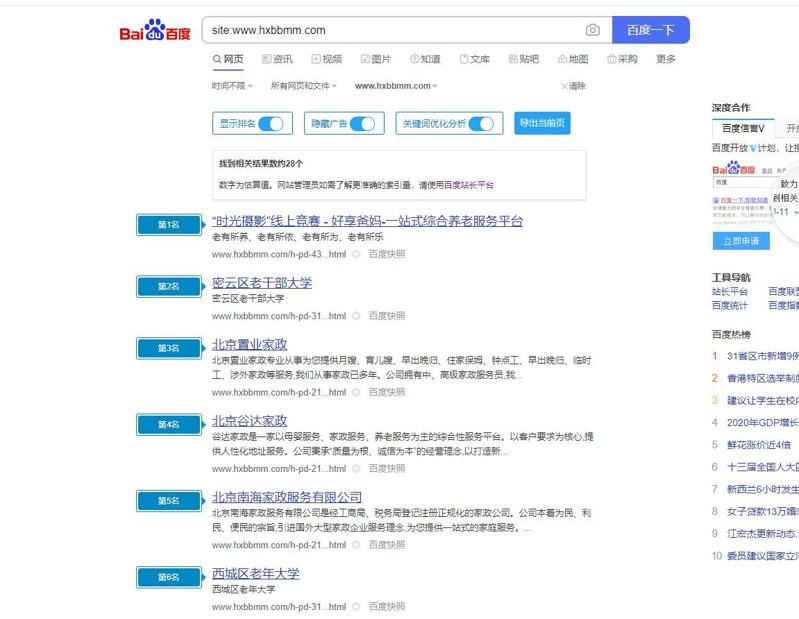The image size is (799, 619).
Task: Open hot item 香港特区选举制度
Action: point(763,379)
